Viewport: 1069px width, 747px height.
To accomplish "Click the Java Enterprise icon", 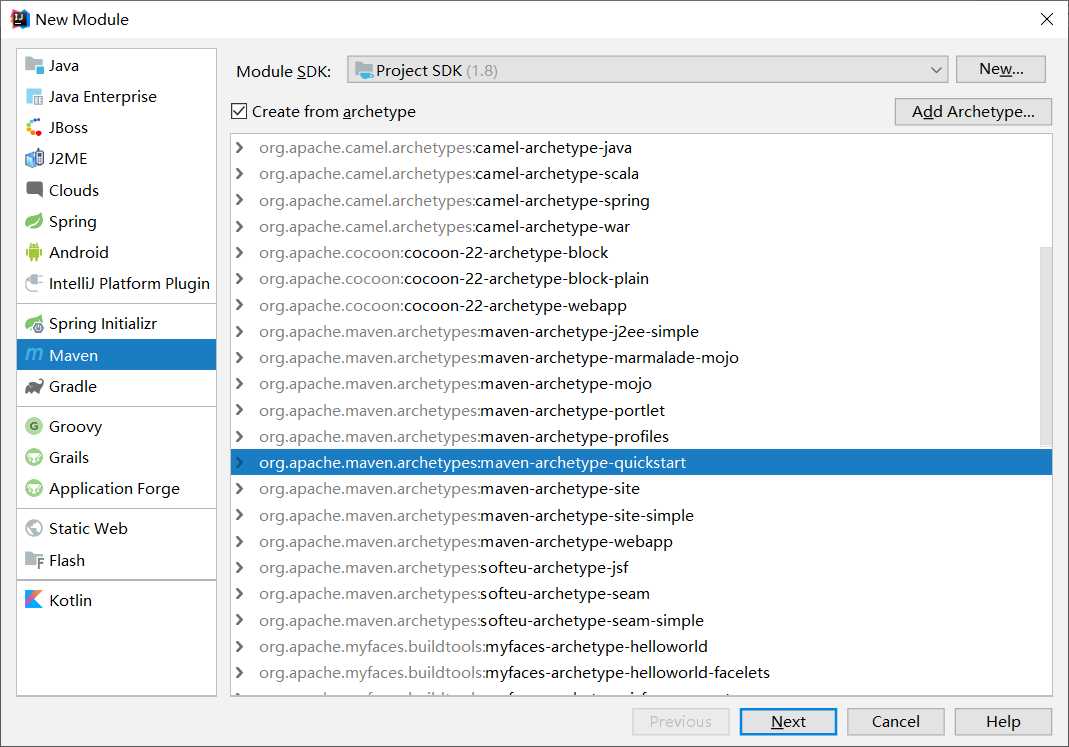I will click(34, 97).
